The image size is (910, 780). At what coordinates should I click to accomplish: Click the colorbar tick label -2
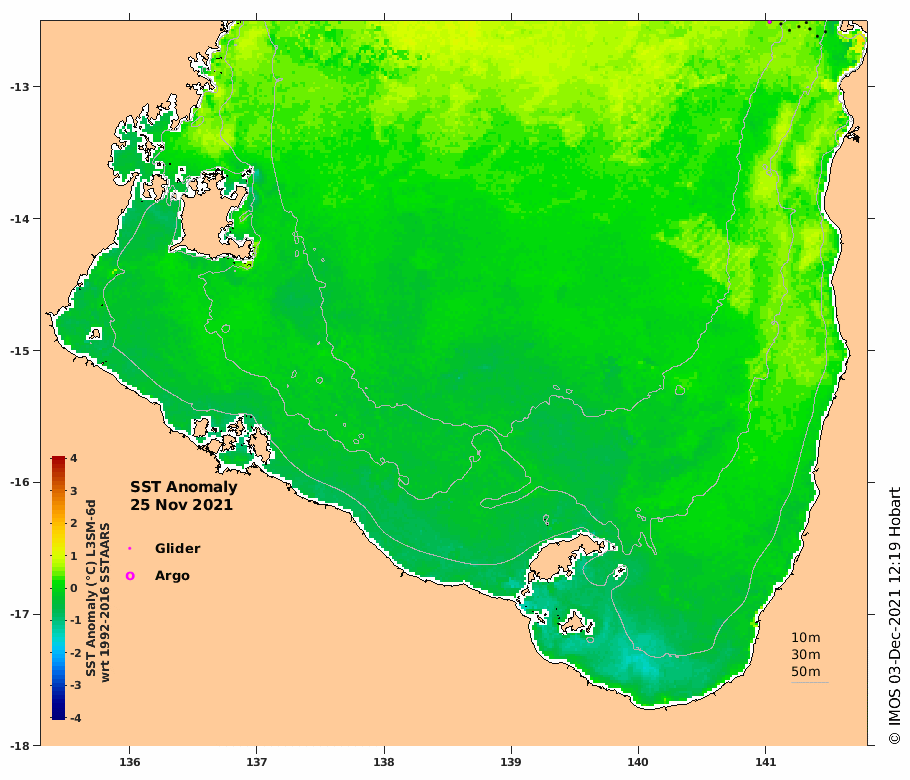(x=75, y=653)
